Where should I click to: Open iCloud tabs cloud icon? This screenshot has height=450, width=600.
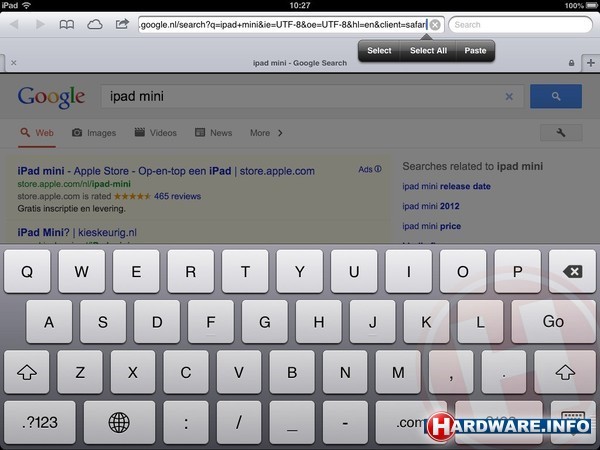point(95,25)
